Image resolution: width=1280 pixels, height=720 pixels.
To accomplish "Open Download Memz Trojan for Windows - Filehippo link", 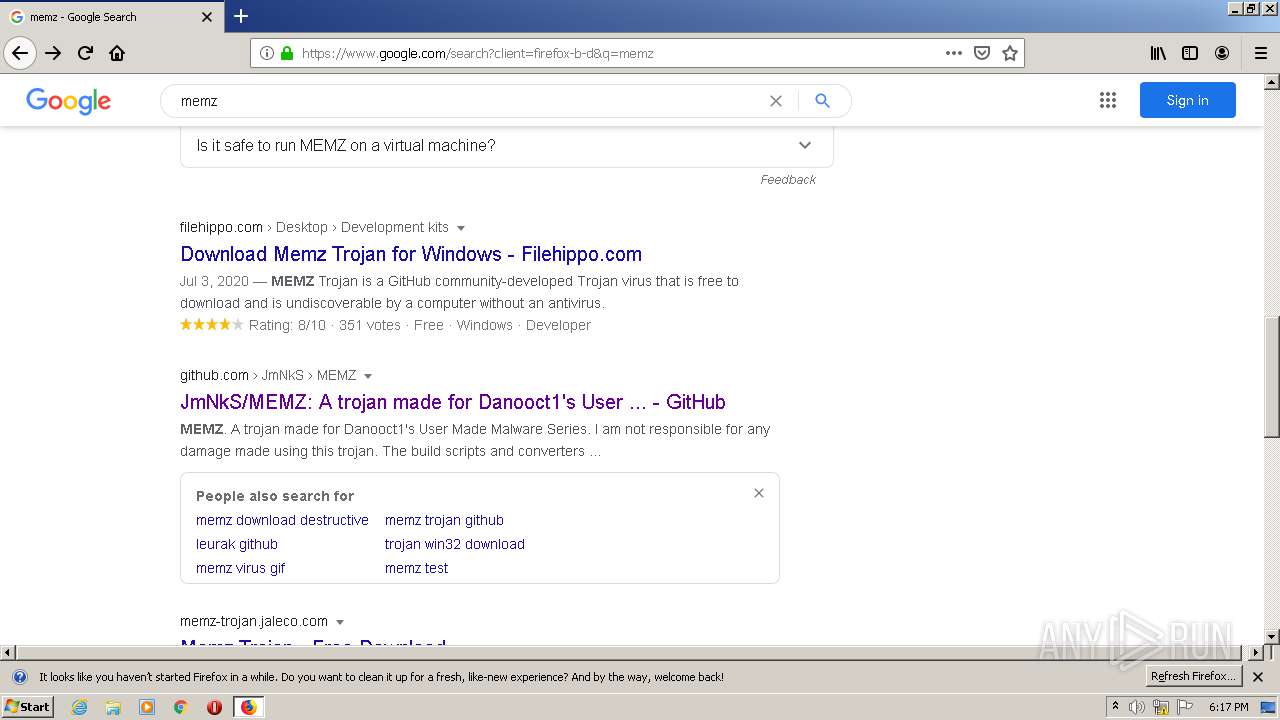I will (411, 254).
